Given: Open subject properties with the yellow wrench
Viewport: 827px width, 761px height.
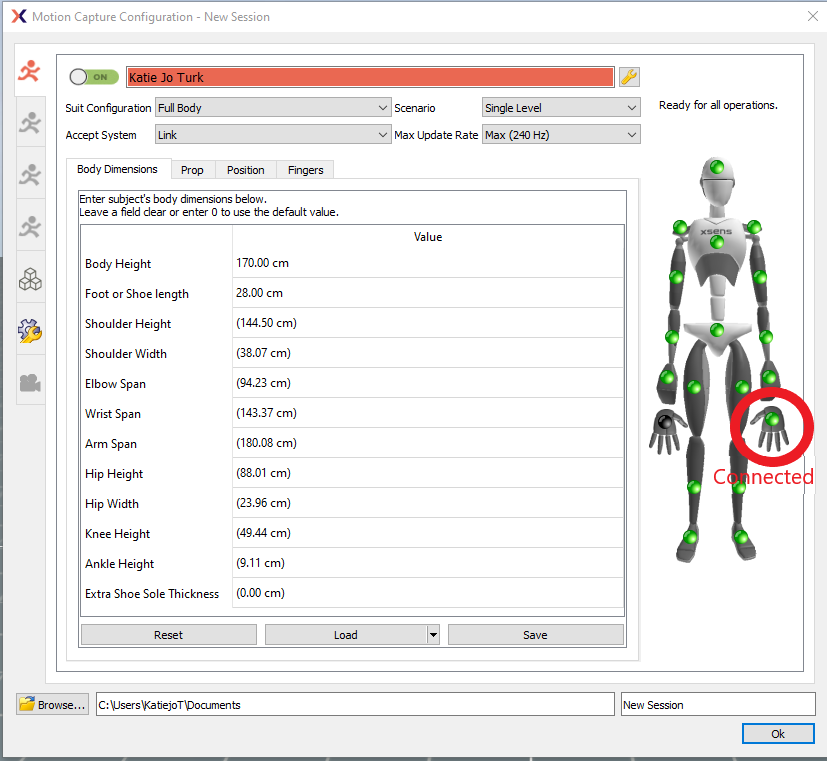Looking at the screenshot, I should [x=627, y=76].
